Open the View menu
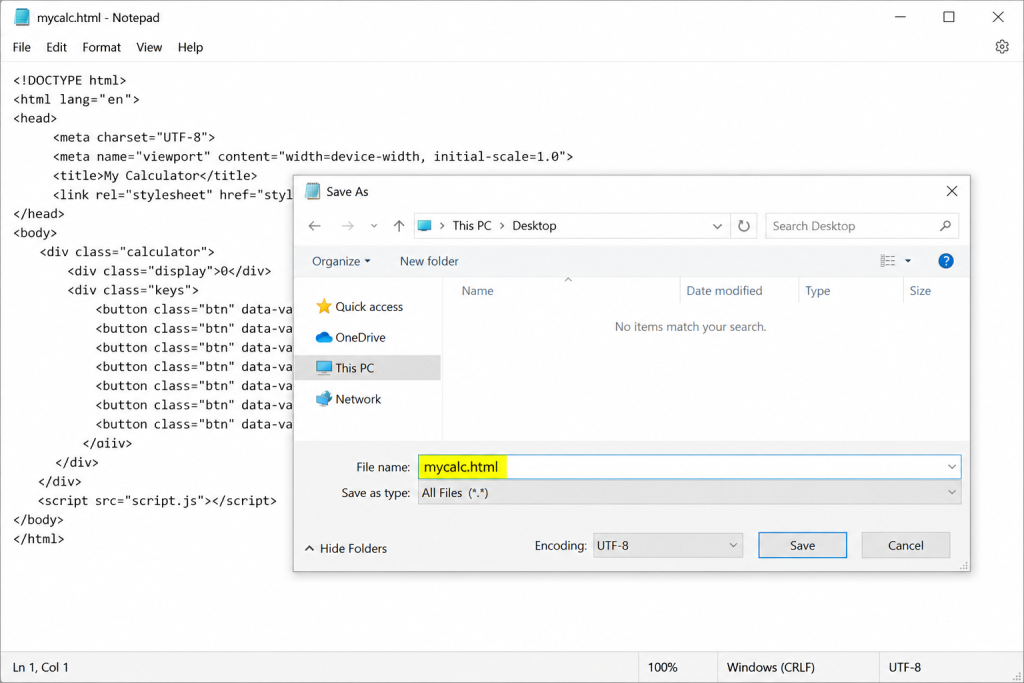The height and width of the screenshot is (683, 1024). [149, 47]
